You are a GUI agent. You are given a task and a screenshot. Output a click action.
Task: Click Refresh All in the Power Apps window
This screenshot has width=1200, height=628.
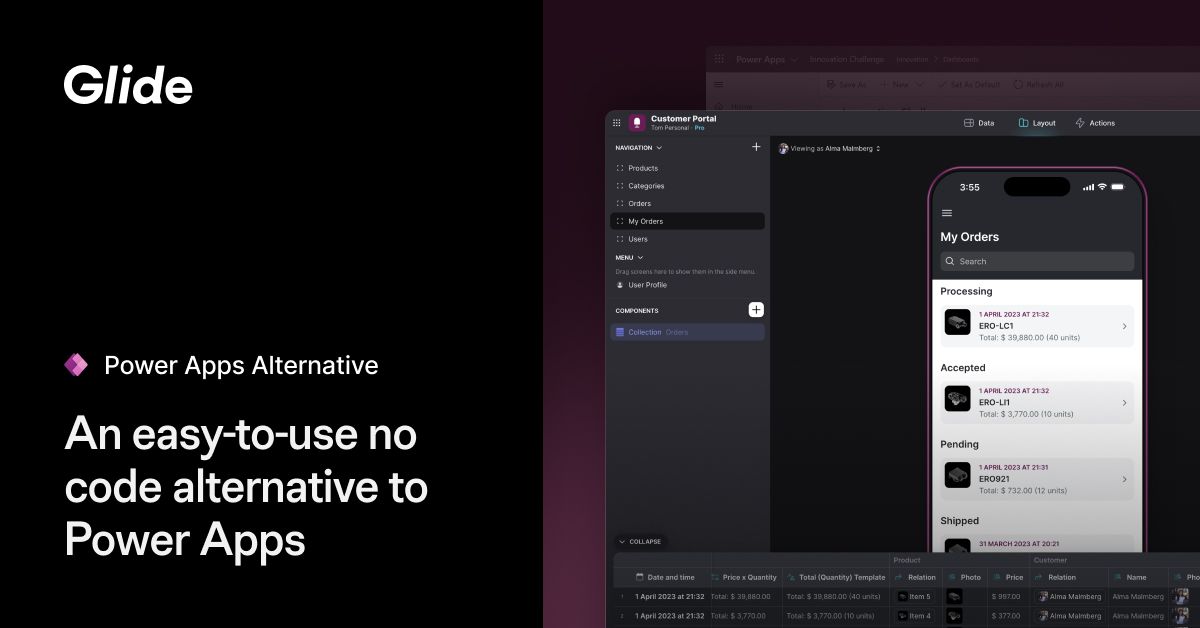point(1039,85)
